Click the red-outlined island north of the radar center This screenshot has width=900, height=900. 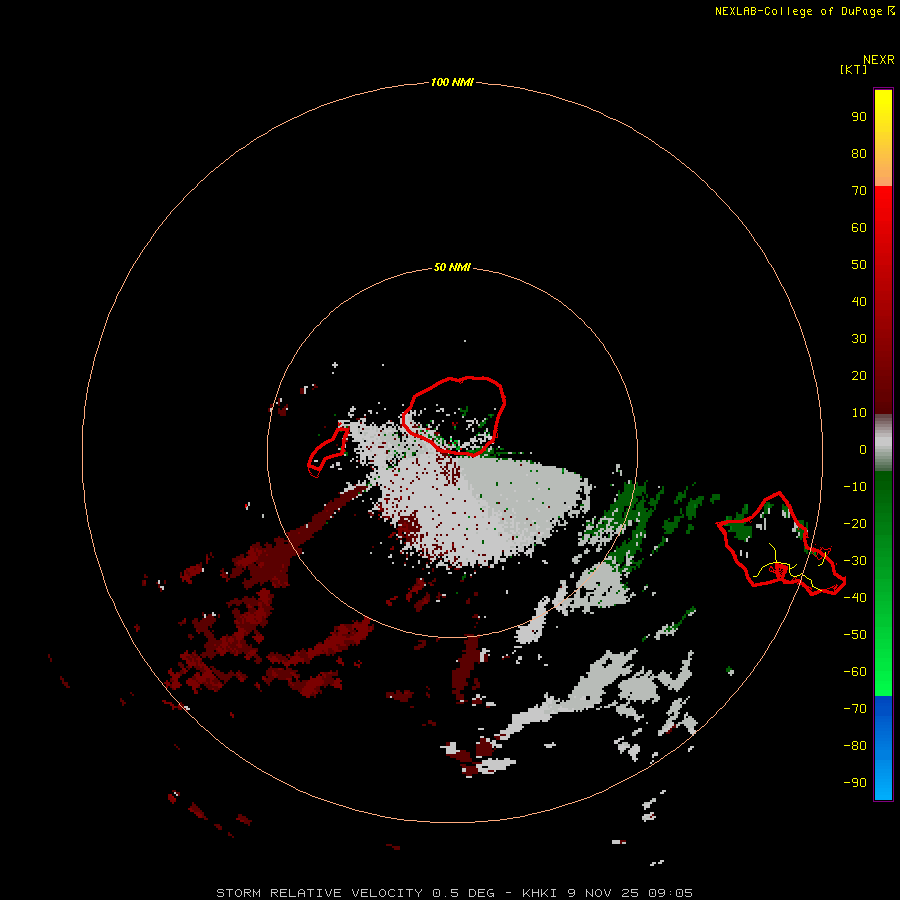click(x=453, y=416)
